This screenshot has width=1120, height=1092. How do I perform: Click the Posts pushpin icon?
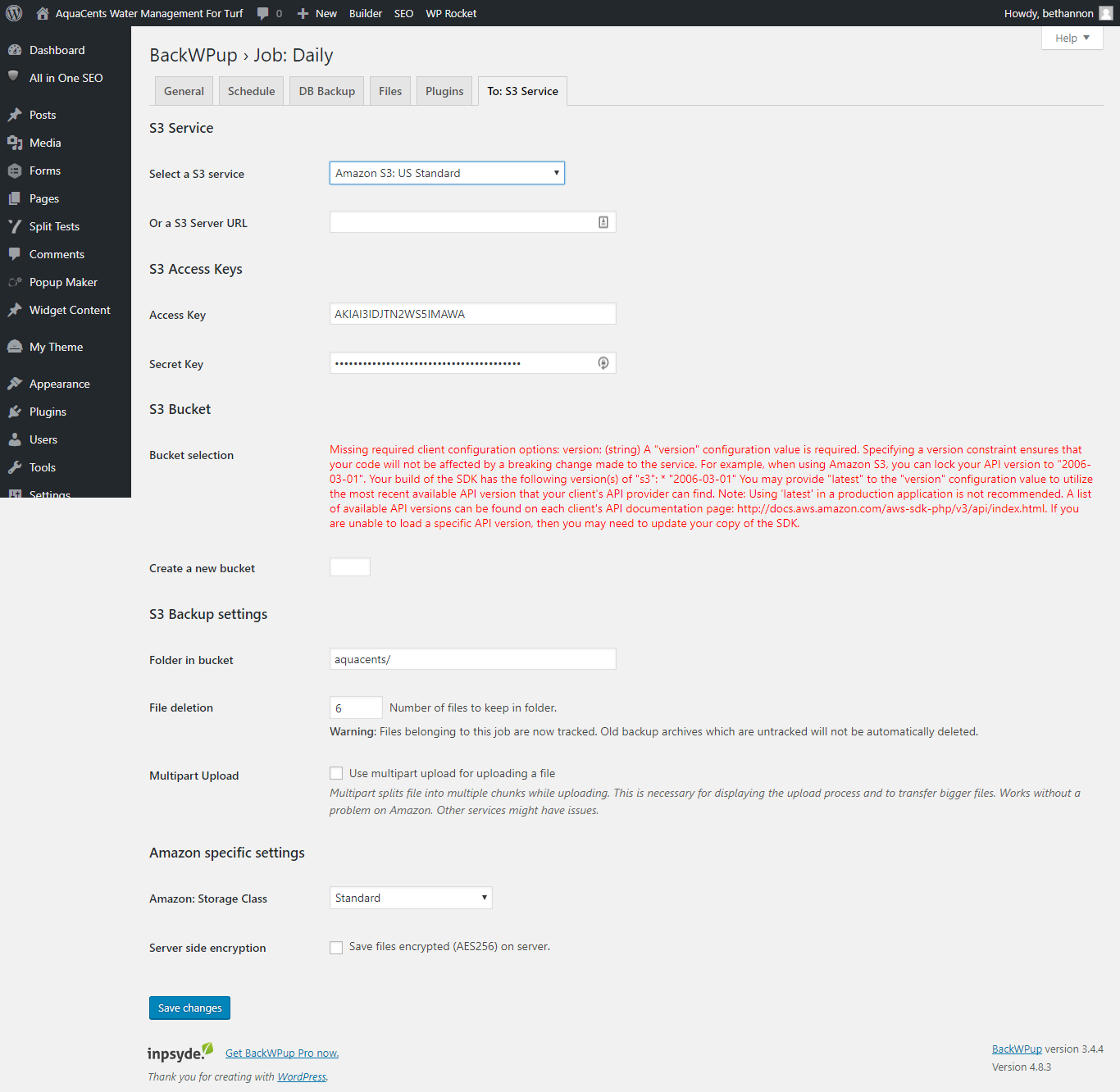click(15, 115)
